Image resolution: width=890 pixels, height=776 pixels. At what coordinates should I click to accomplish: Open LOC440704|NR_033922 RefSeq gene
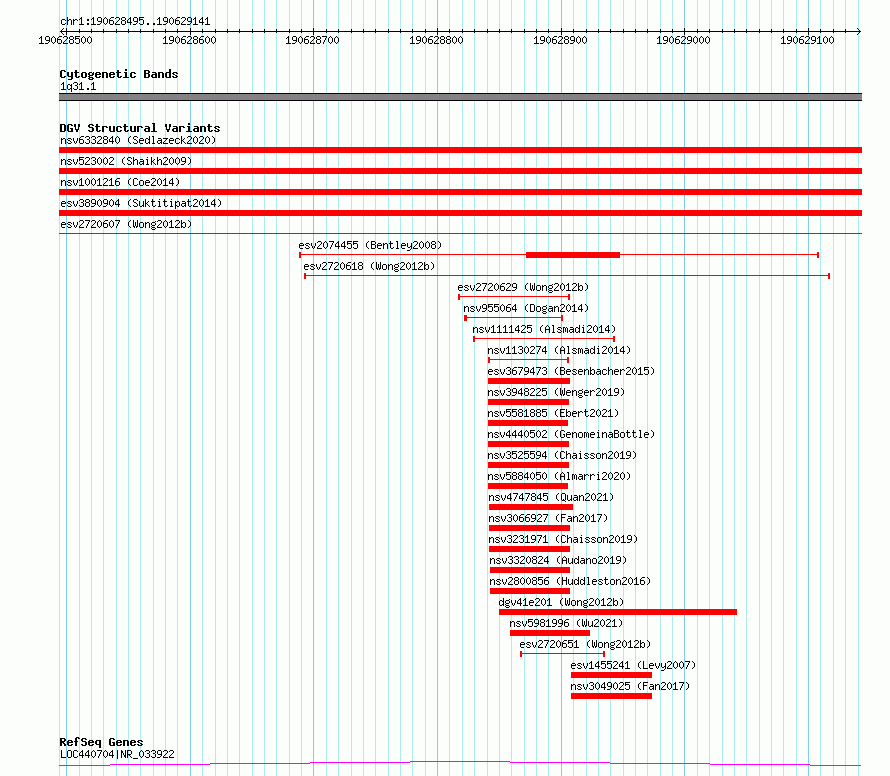117,754
